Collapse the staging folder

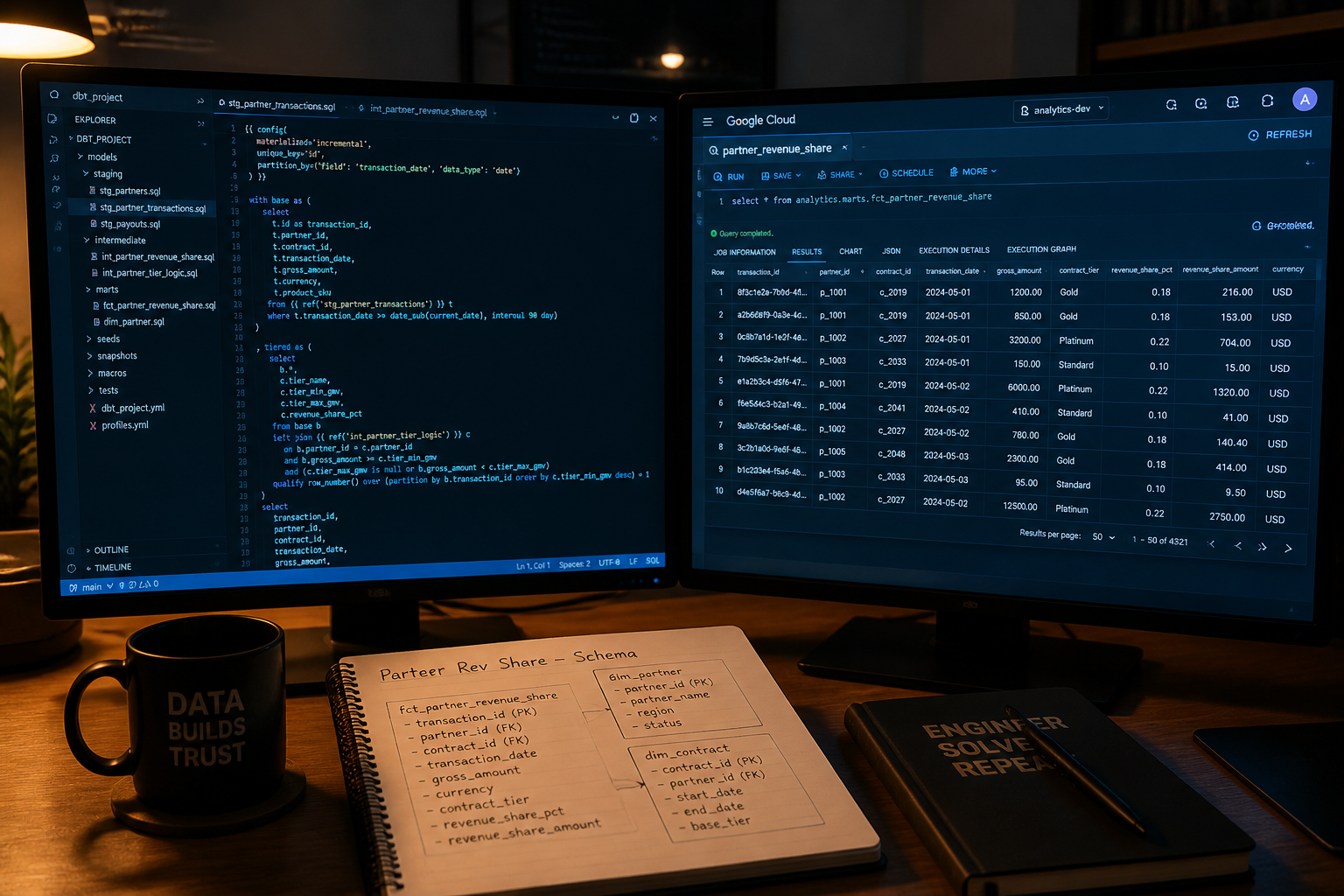point(102,174)
